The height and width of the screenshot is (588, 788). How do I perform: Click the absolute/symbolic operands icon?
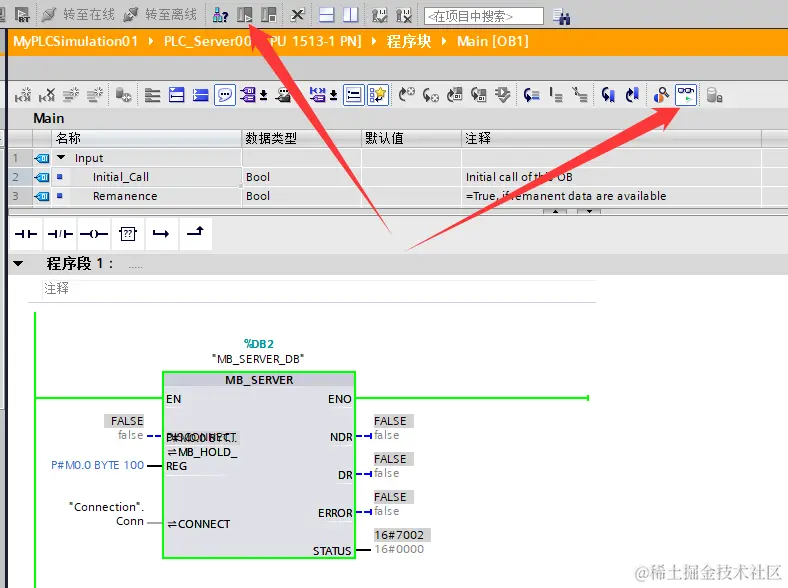tap(248, 94)
